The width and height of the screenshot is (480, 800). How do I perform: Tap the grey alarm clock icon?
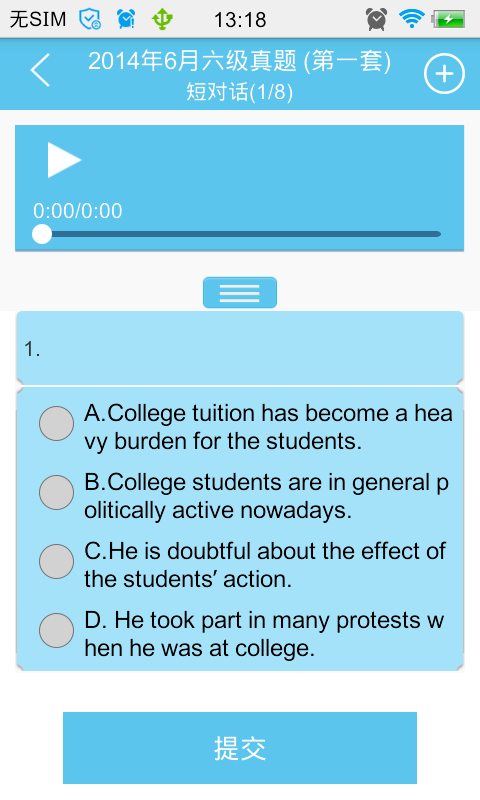376,19
